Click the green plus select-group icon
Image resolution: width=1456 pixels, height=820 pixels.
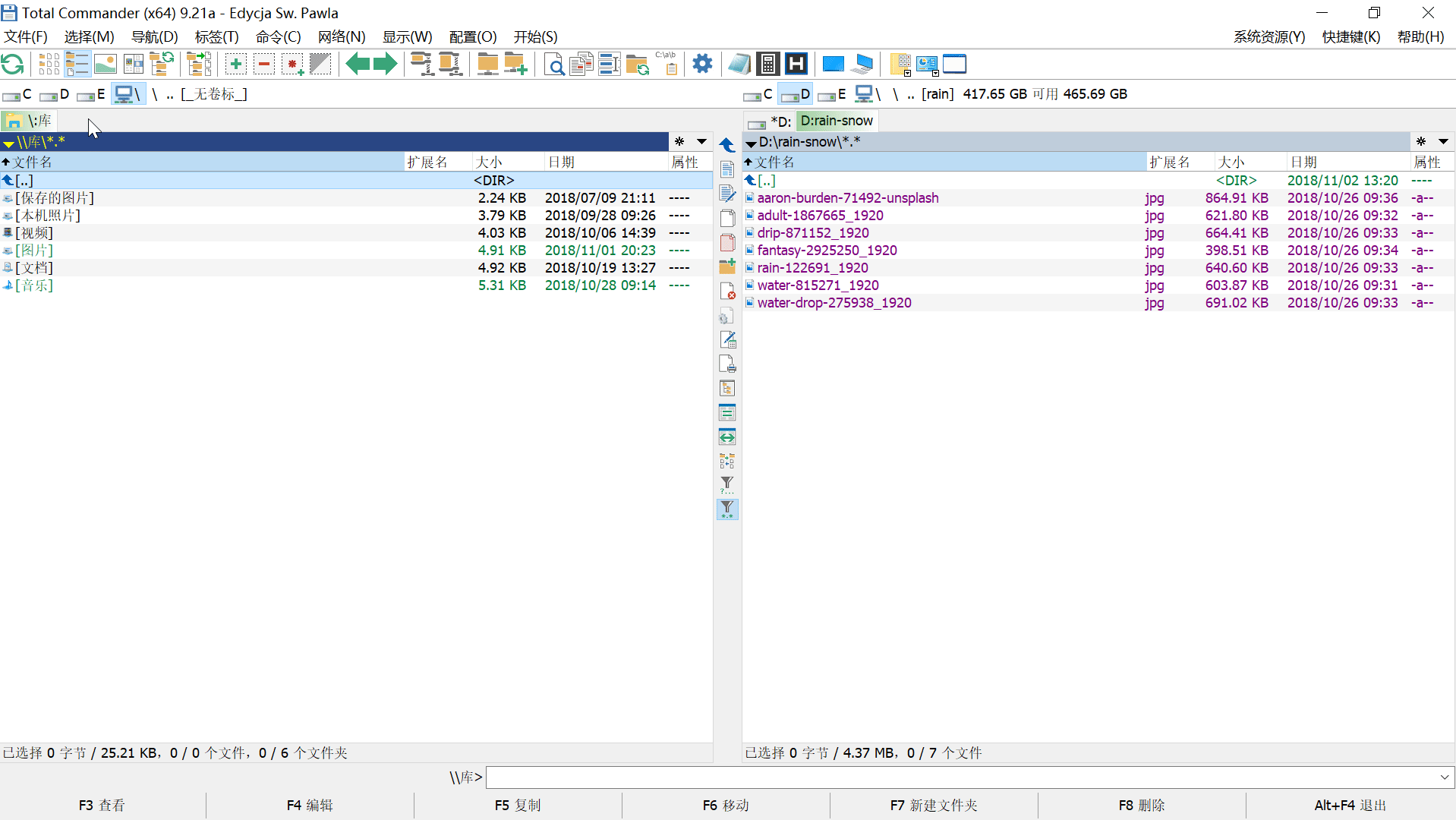pos(236,65)
